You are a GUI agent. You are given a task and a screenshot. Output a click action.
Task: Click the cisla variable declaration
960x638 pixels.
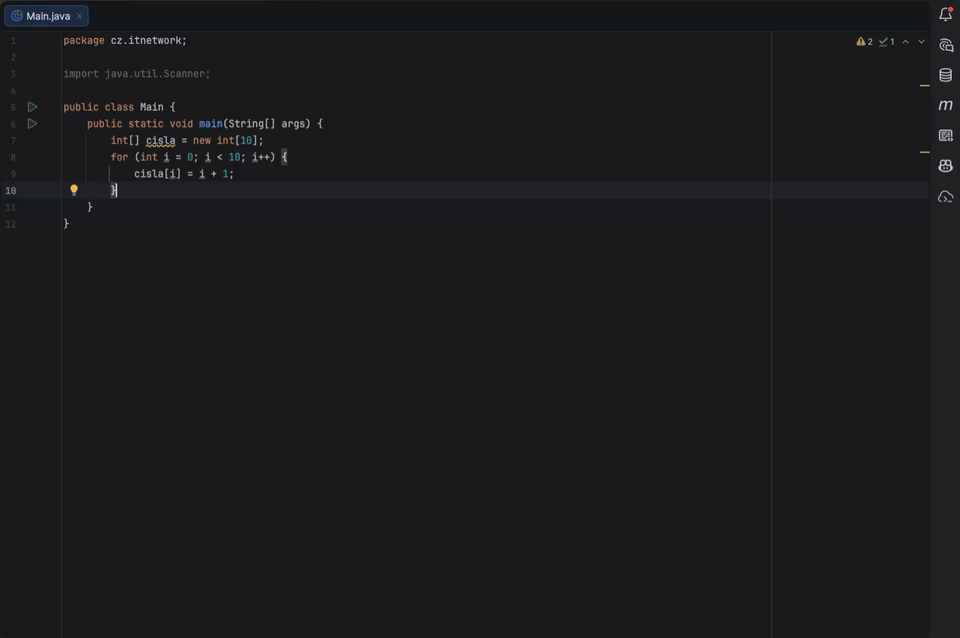point(160,140)
